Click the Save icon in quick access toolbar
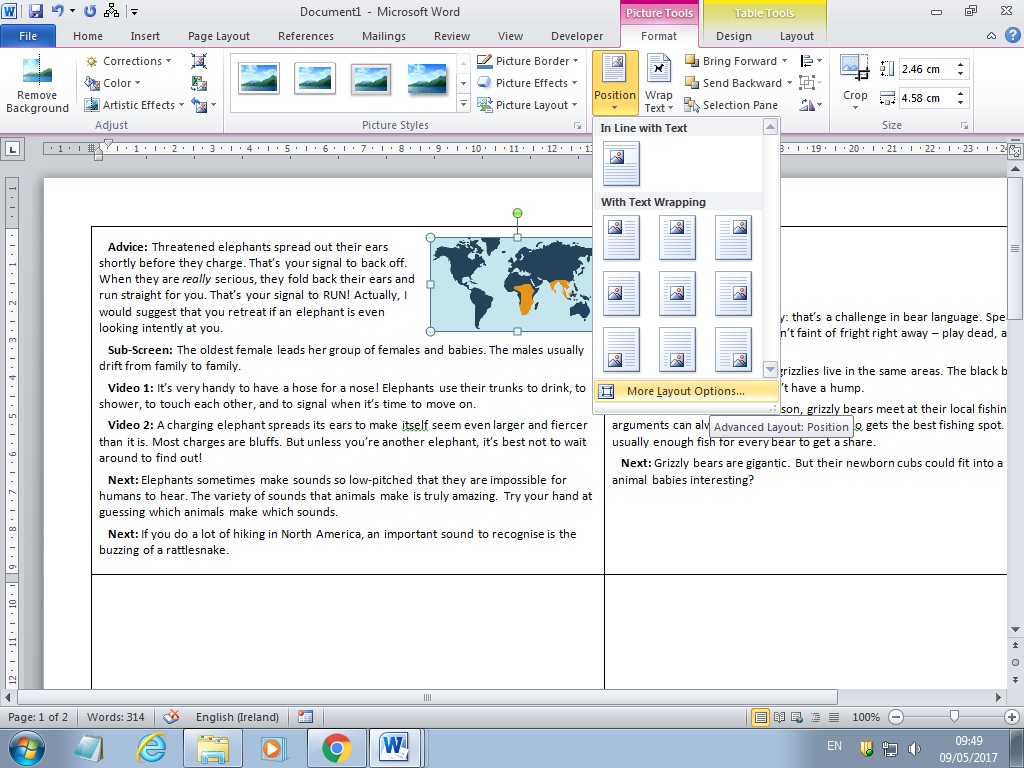Viewport: 1024px width, 768px height. (x=35, y=11)
